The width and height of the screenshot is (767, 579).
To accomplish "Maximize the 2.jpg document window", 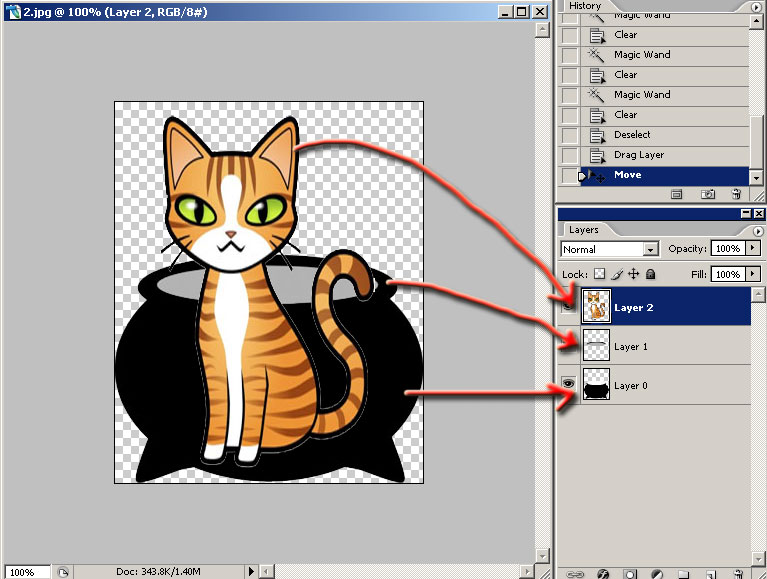I will pyautogui.click(x=522, y=12).
